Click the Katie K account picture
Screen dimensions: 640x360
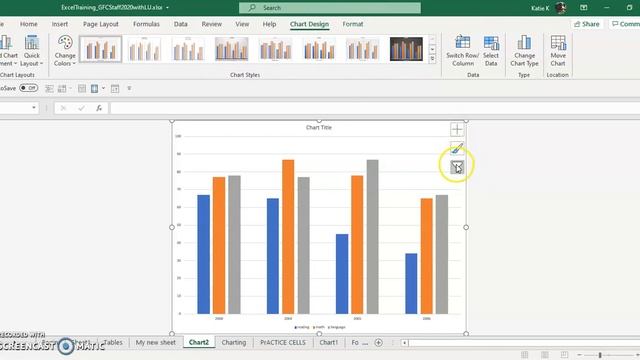[x=561, y=8]
